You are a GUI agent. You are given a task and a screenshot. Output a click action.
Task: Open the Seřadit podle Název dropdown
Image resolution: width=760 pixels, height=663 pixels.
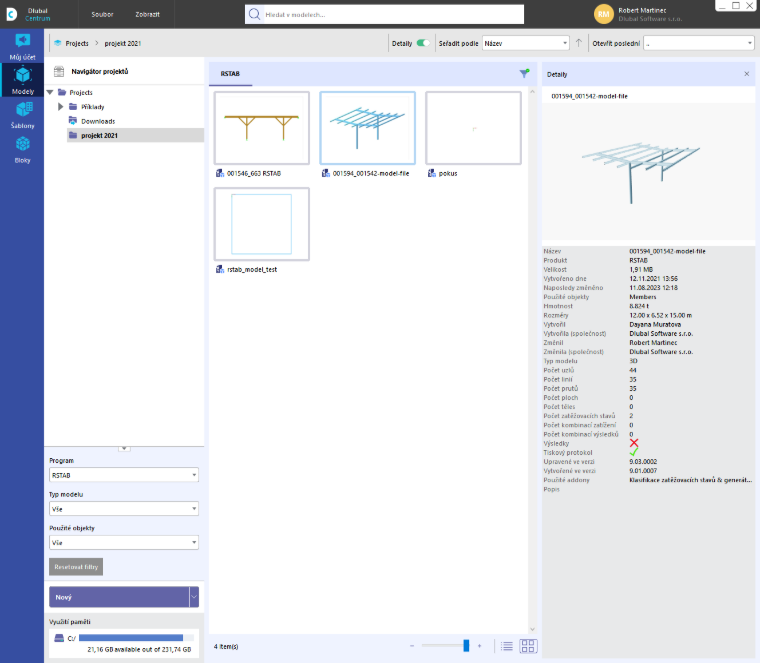526,43
